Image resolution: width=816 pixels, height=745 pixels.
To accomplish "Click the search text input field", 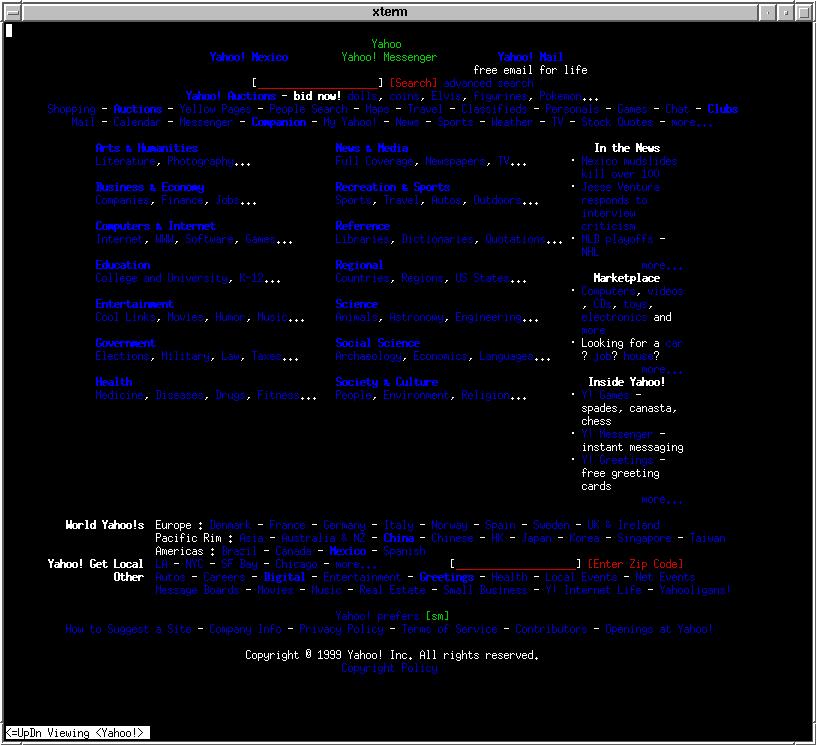I will 318,83.
